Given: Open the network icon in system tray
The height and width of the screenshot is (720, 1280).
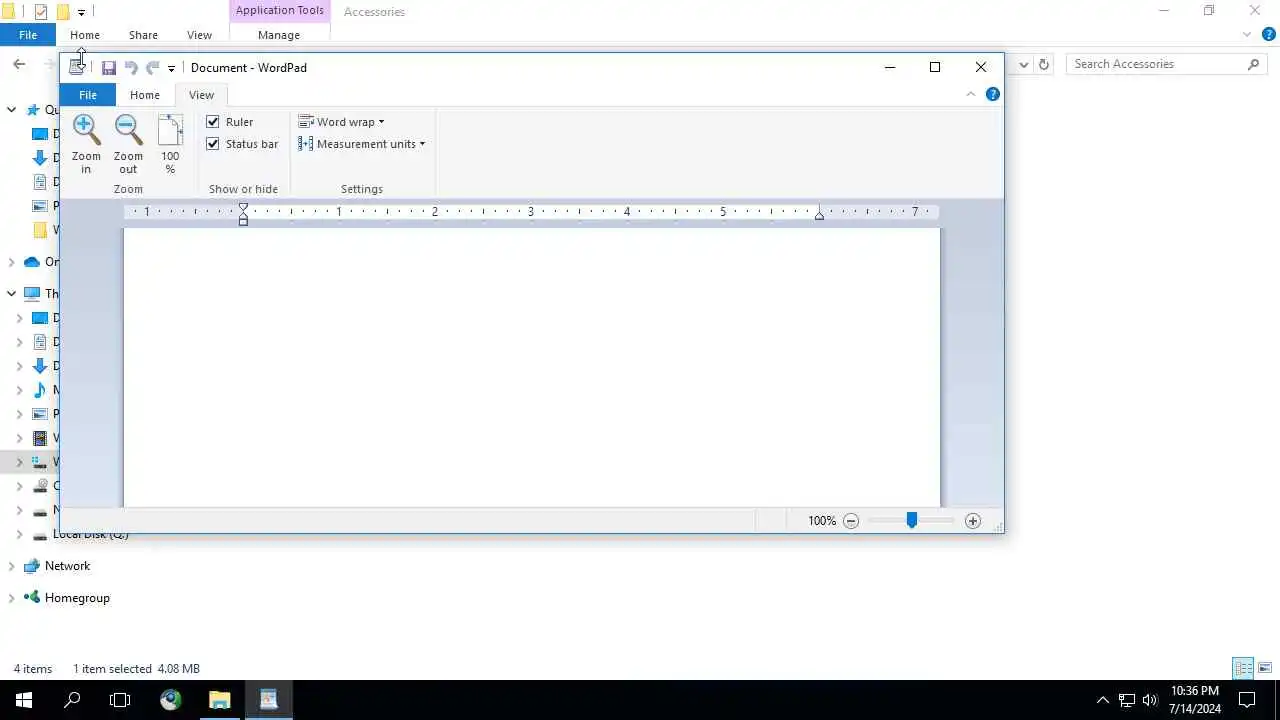Looking at the screenshot, I should (1127, 700).
